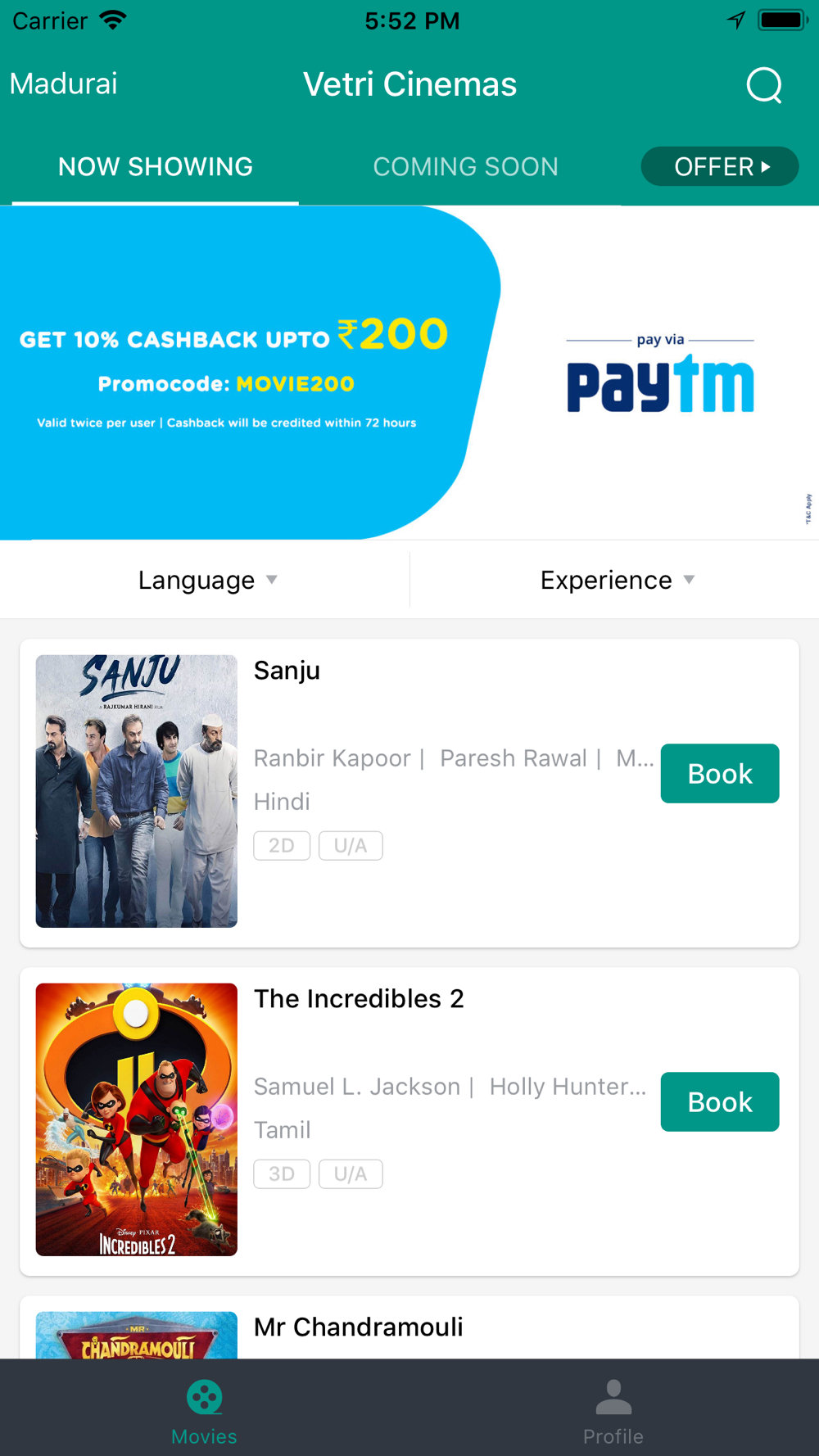Tap the location arrow status icon
The height and width of the screenshot is (1456, 819).
736,20
